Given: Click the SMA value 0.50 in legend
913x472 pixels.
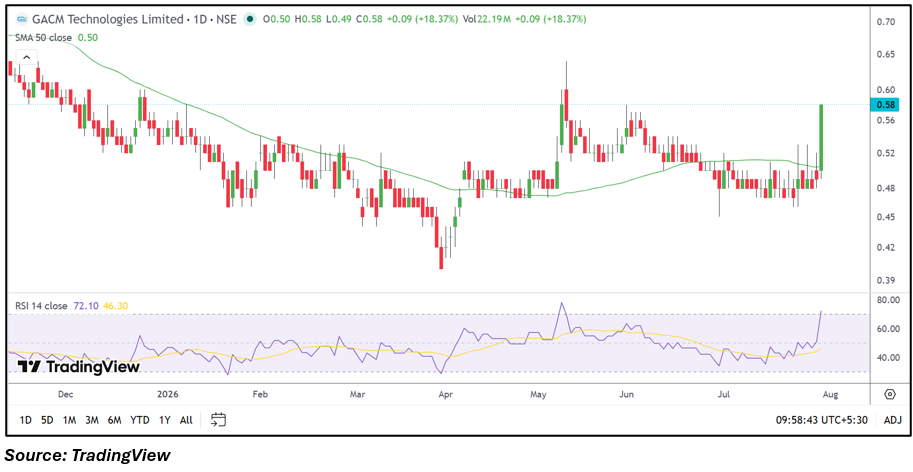Looking at the screenshot, I should (88, 38).
